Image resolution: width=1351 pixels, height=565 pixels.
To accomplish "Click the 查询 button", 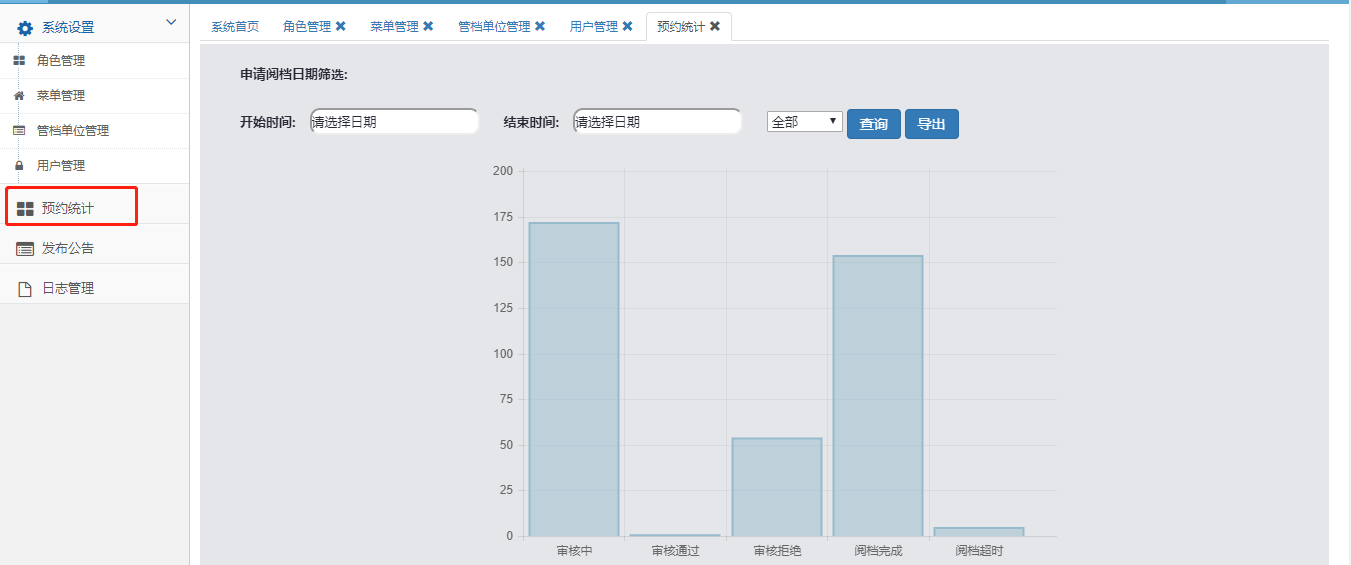I will [873, 124].
